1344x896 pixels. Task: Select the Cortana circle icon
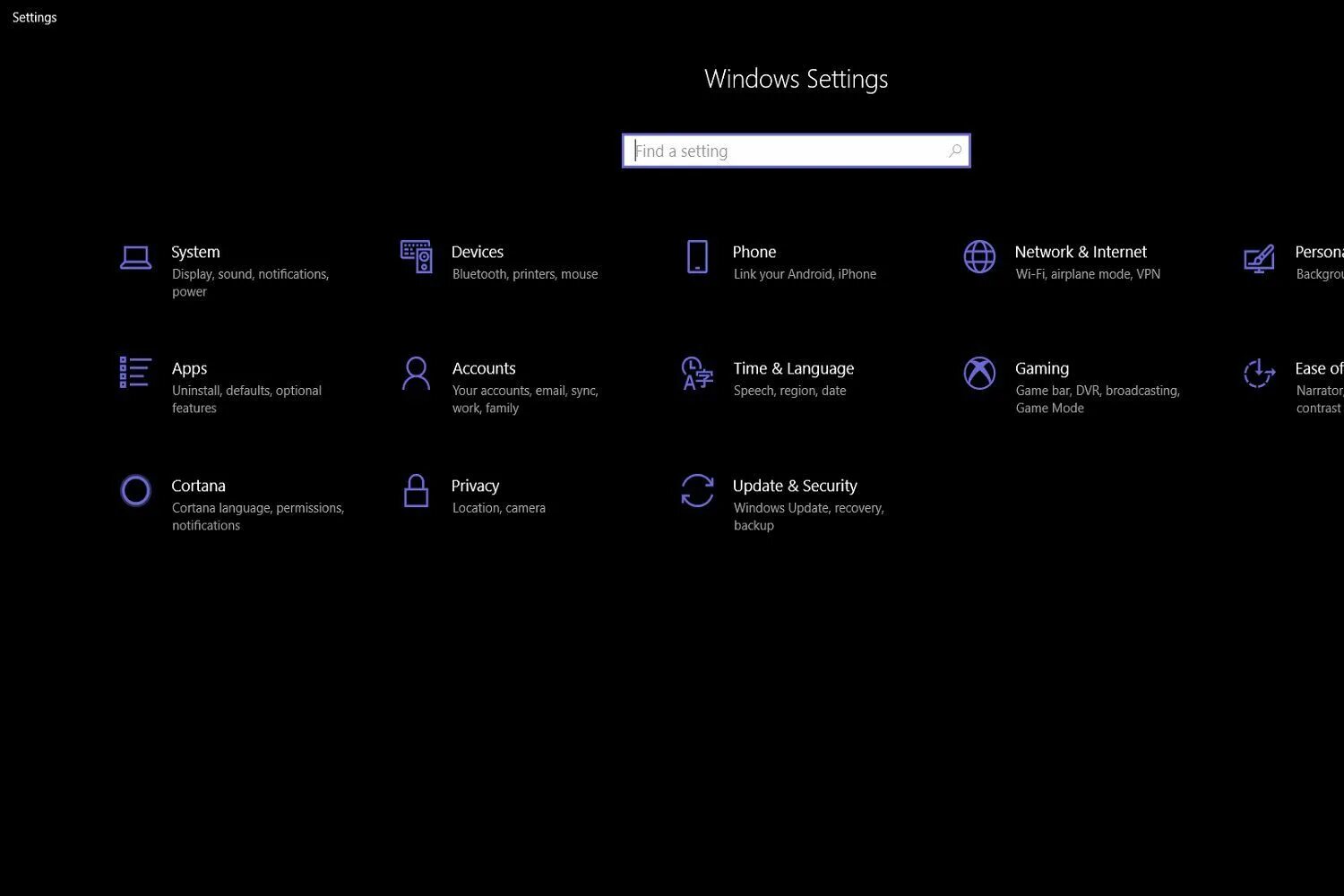tap(135, 490)
